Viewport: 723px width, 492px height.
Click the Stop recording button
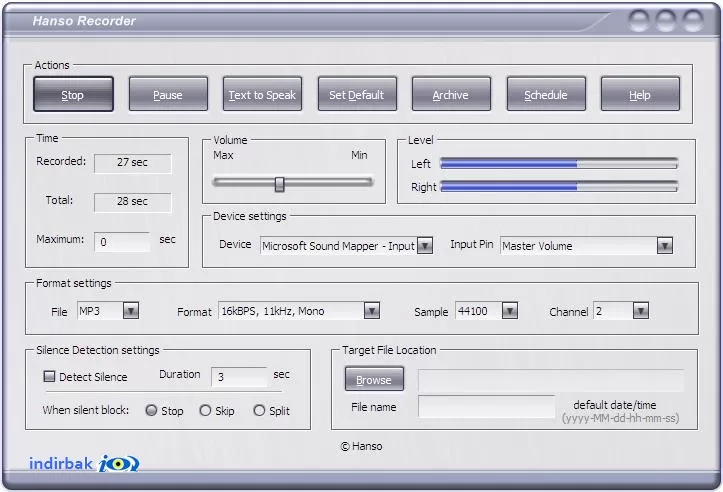tap(73, 95)
